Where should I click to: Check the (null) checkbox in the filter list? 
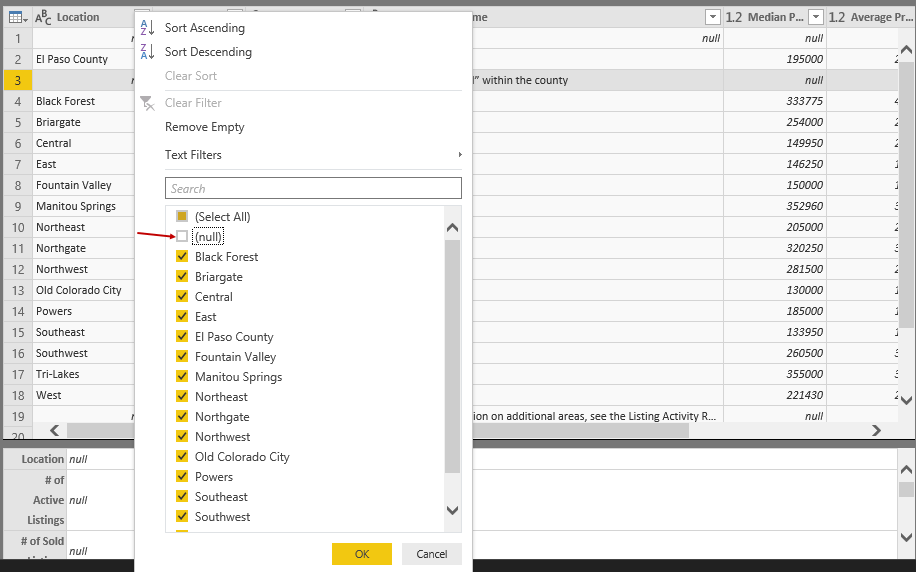182,237
